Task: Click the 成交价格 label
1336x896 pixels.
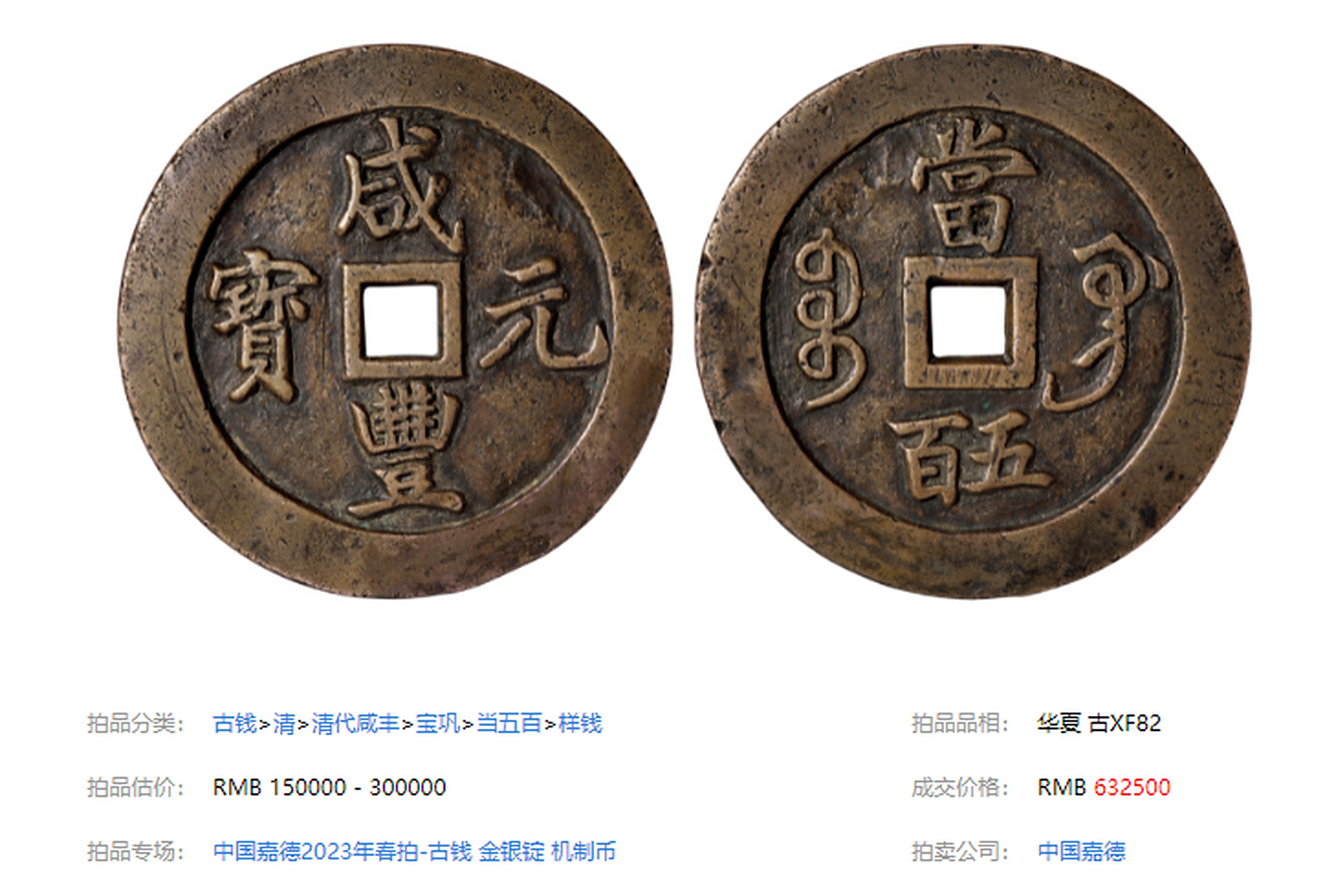Action: 960,787
